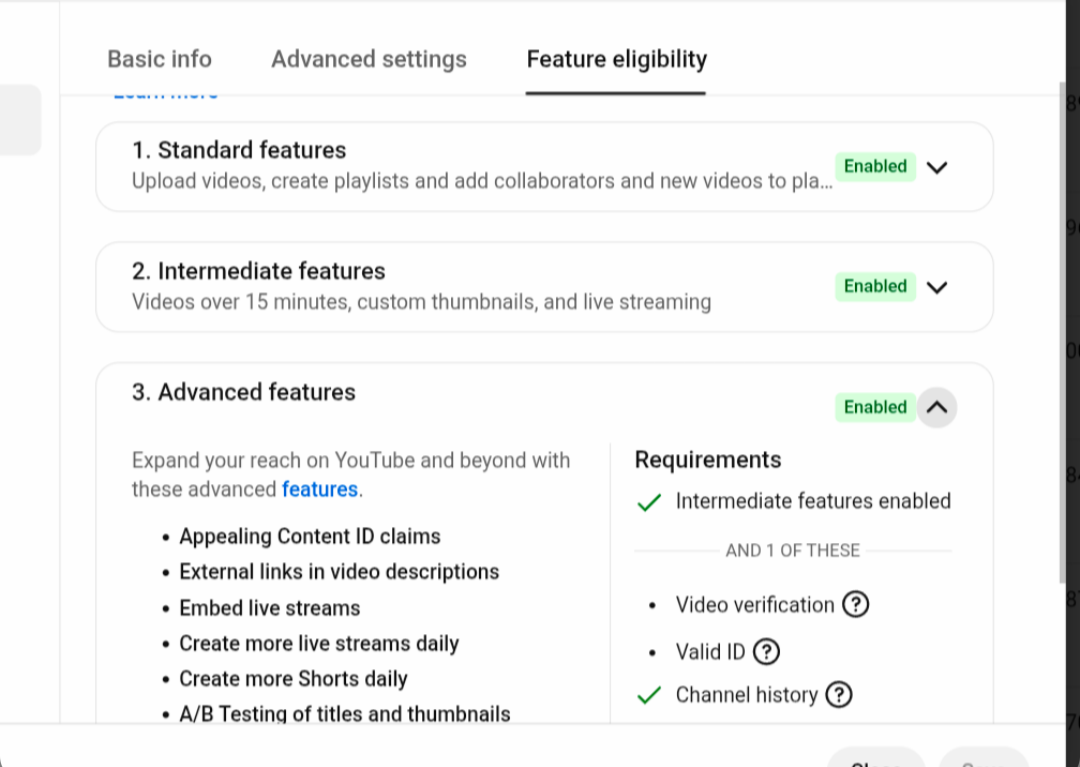This screenshot has width=1080, height=767.
Task: Collapse the Advanced features section chevron
Action: 937,407
